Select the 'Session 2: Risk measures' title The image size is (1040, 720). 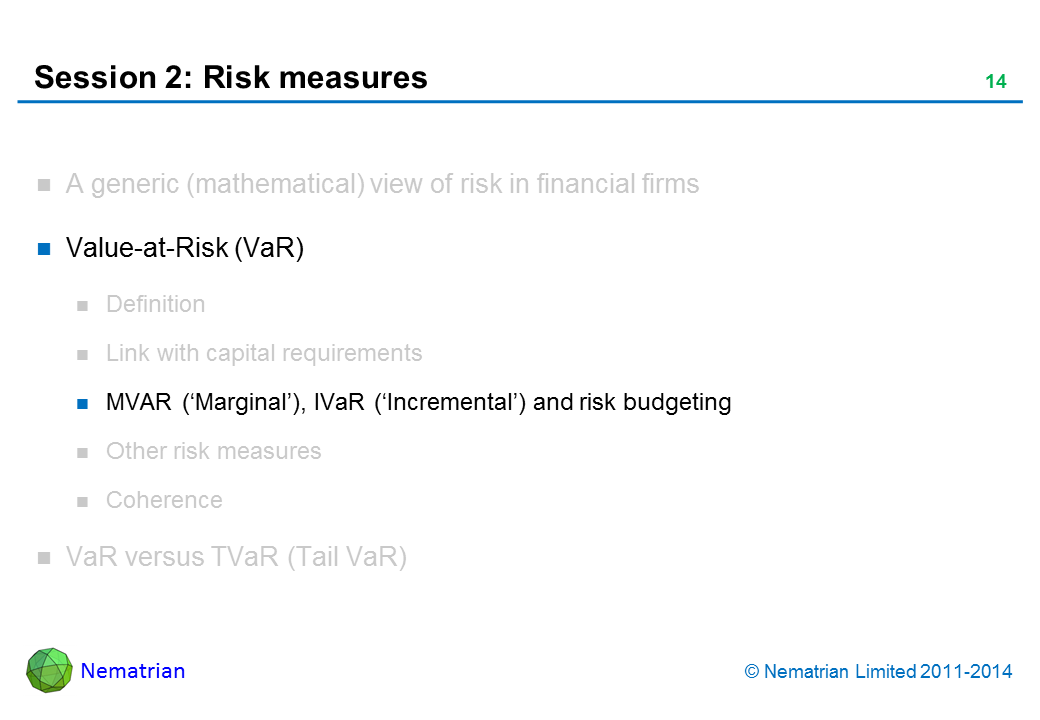(231, 78)
